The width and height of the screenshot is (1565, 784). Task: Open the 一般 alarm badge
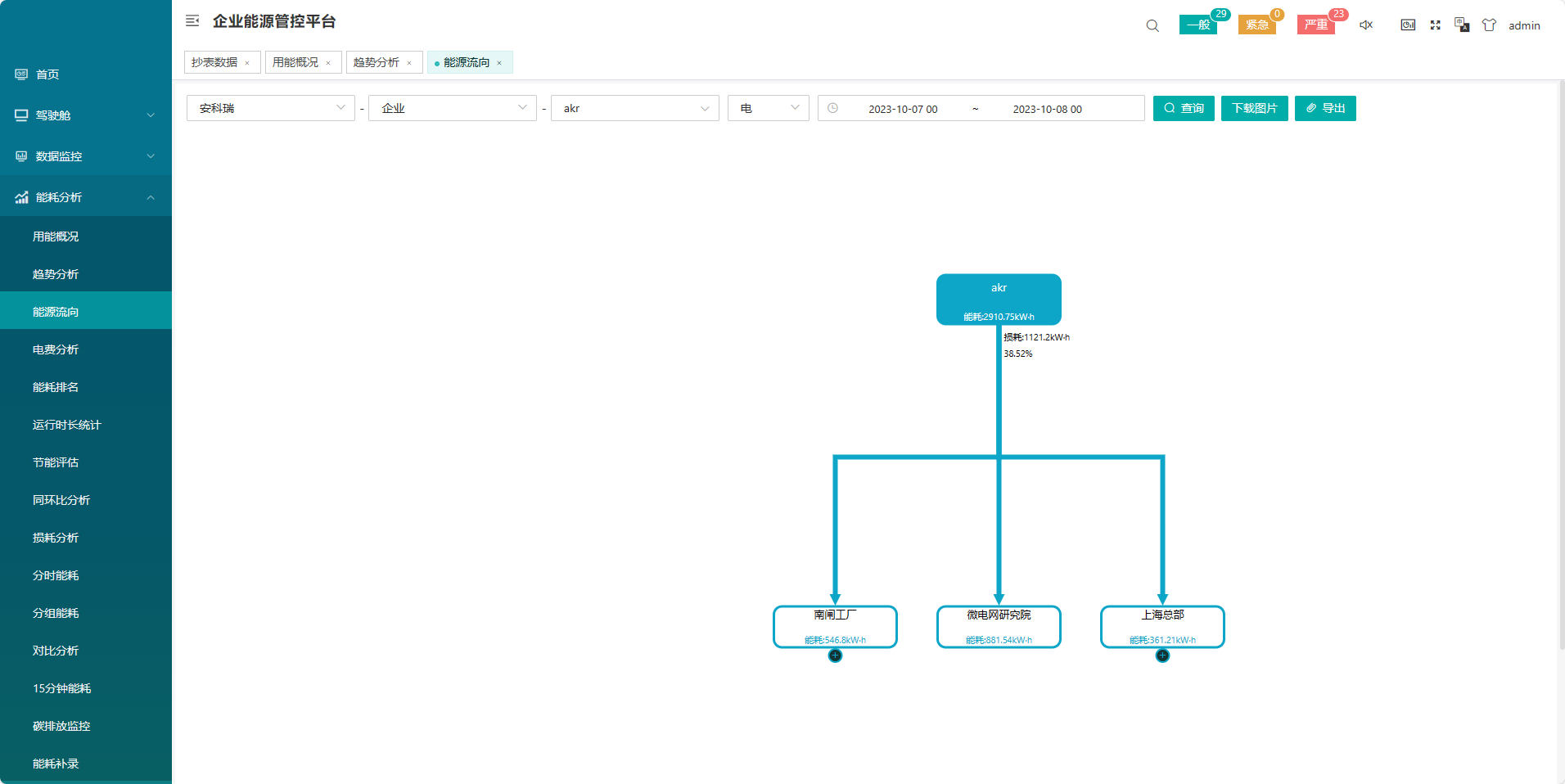coord(1198,25)
